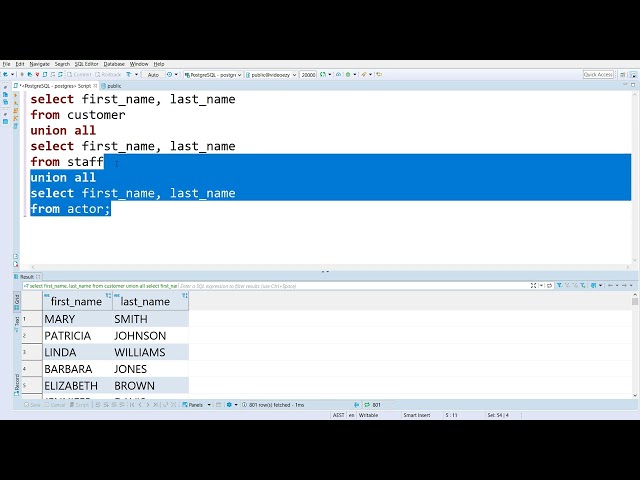The image size is (640, 480).
Task: Open the filter history dropdown arrow
Action: pyautogui.click(x=542, y=285)
